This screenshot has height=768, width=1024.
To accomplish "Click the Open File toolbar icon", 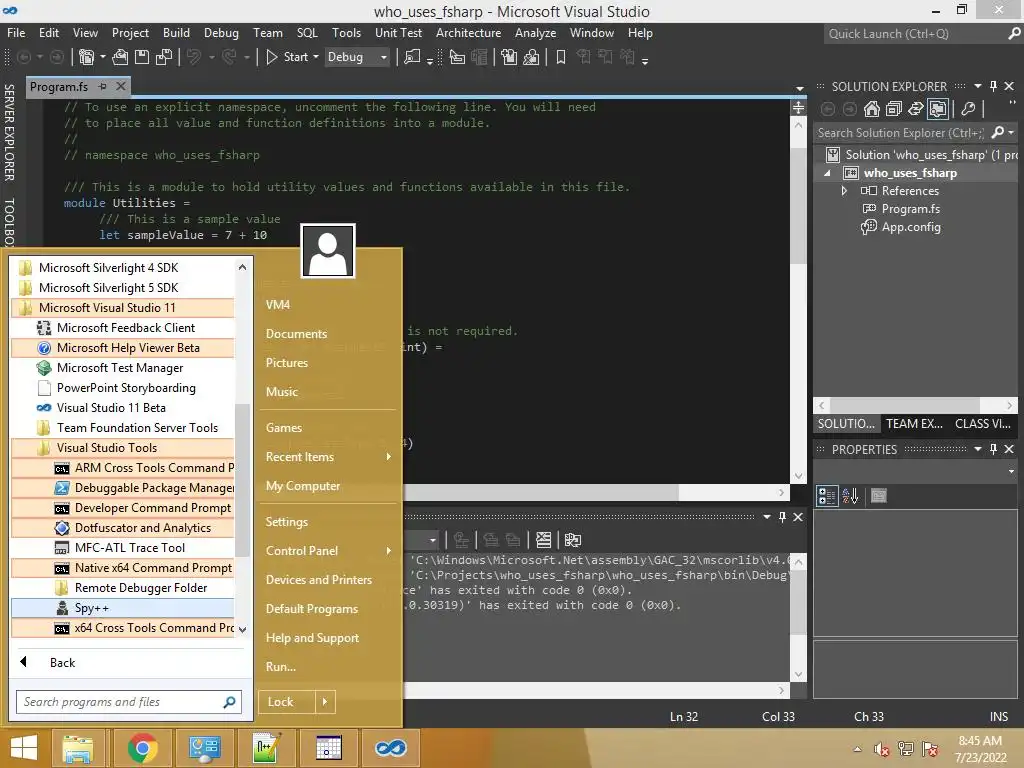I will coord(120,57).
